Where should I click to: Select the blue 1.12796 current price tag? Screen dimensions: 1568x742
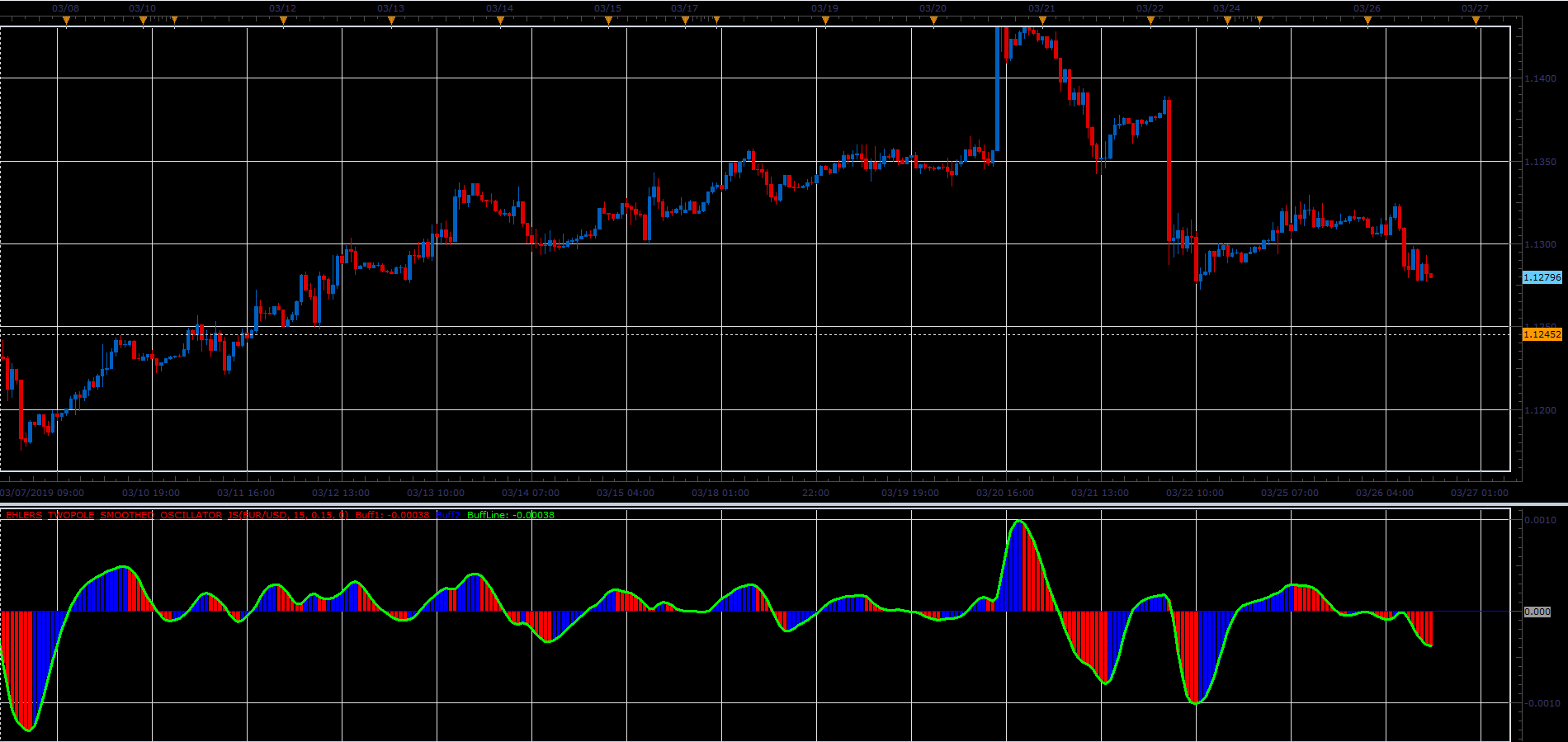pyautogui.click(x=1542, y=277)
